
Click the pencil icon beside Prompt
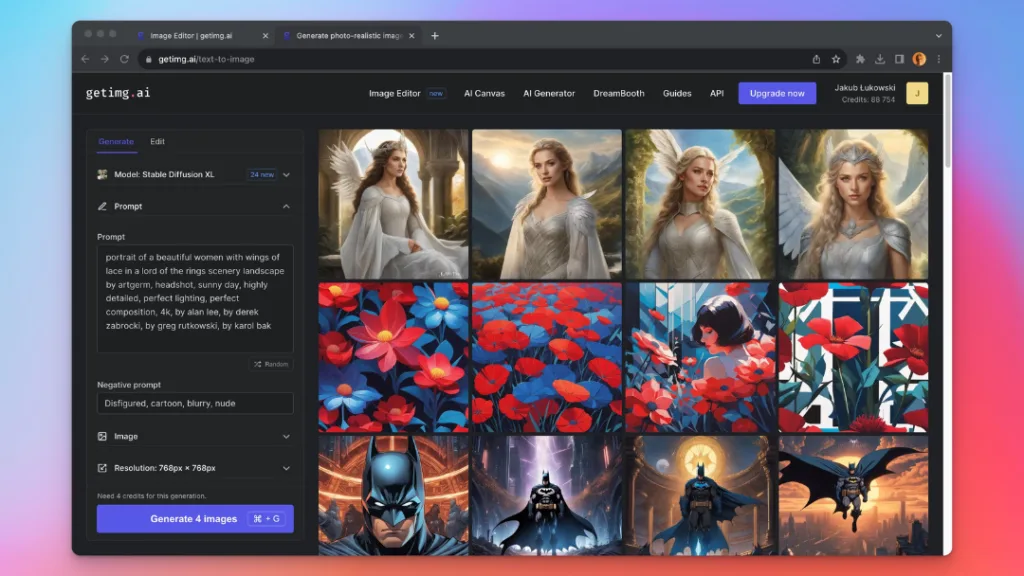point(103,206)
